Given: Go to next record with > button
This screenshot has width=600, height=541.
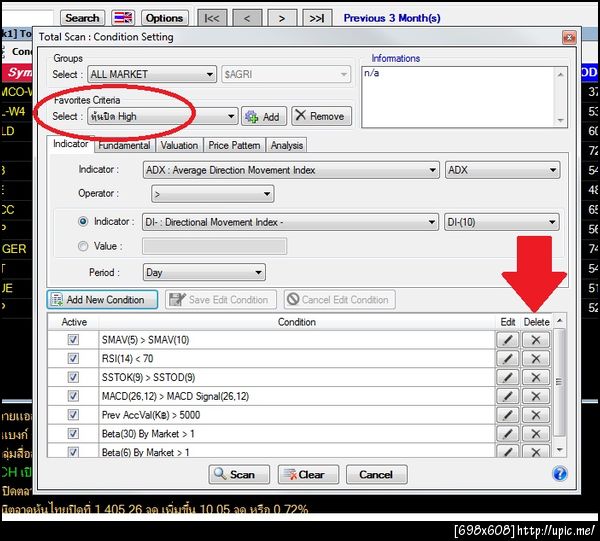Looking at the screenshot, I should [x=282, y=18].
